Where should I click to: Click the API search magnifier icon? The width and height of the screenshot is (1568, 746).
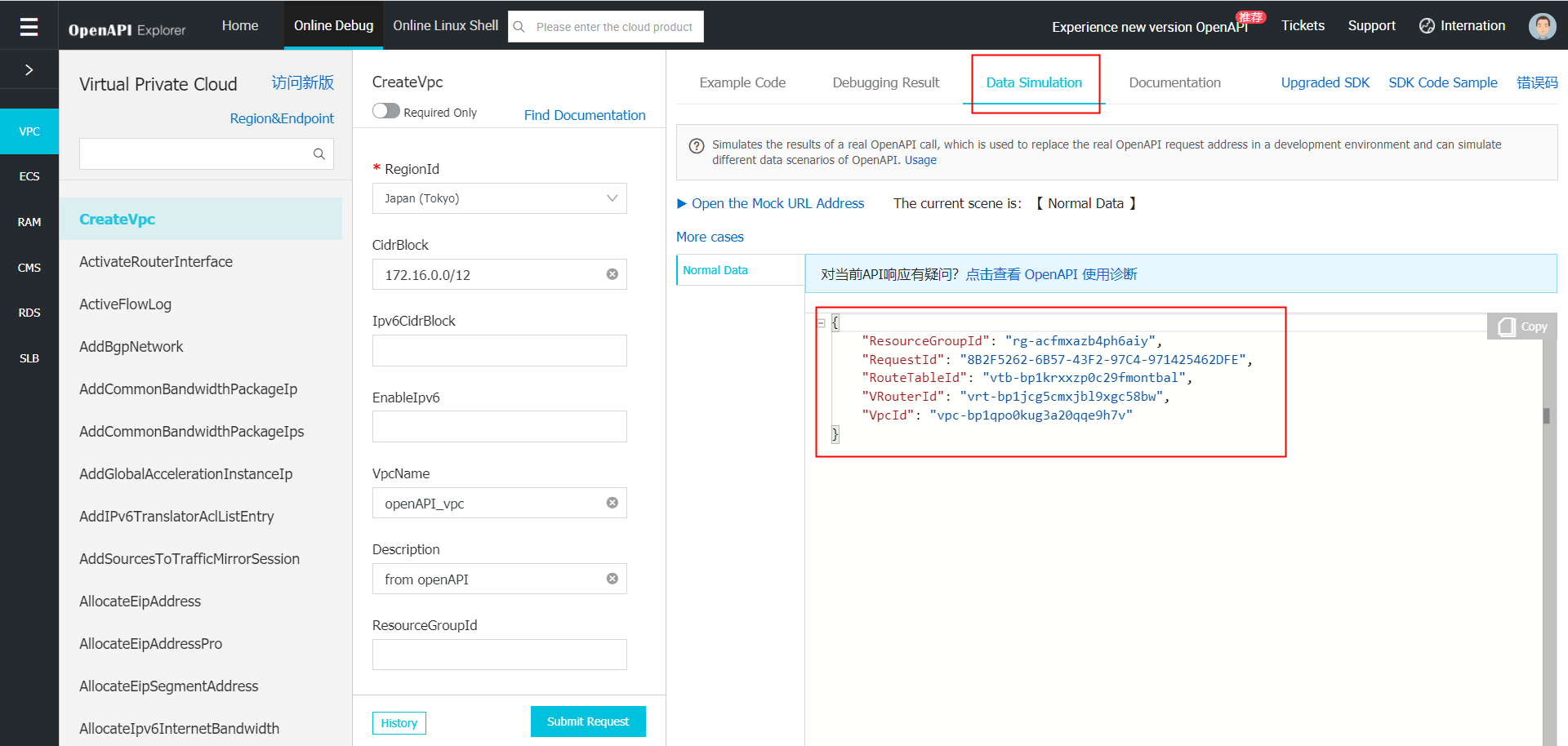pyautogui.click(x=318, y=153)
